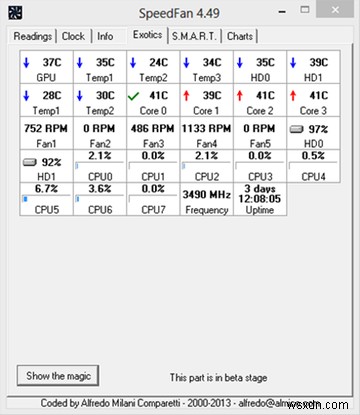Screen dimensions: 360x415
Task: Click the red up arrow beside Core 2
Action: point(240,96)
